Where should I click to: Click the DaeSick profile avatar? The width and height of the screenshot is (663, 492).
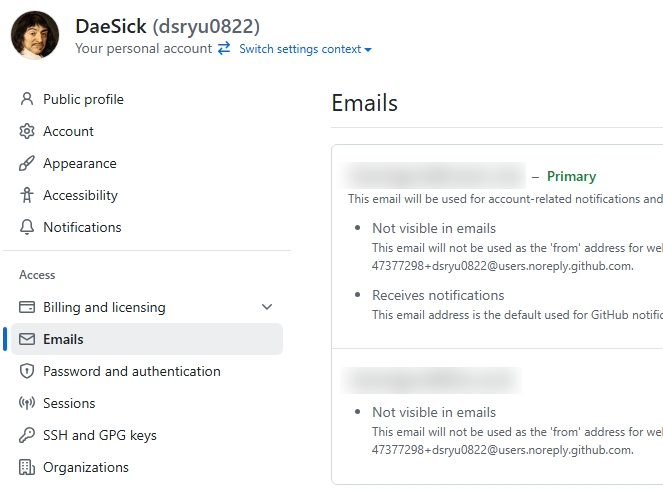tap(35, 35)
